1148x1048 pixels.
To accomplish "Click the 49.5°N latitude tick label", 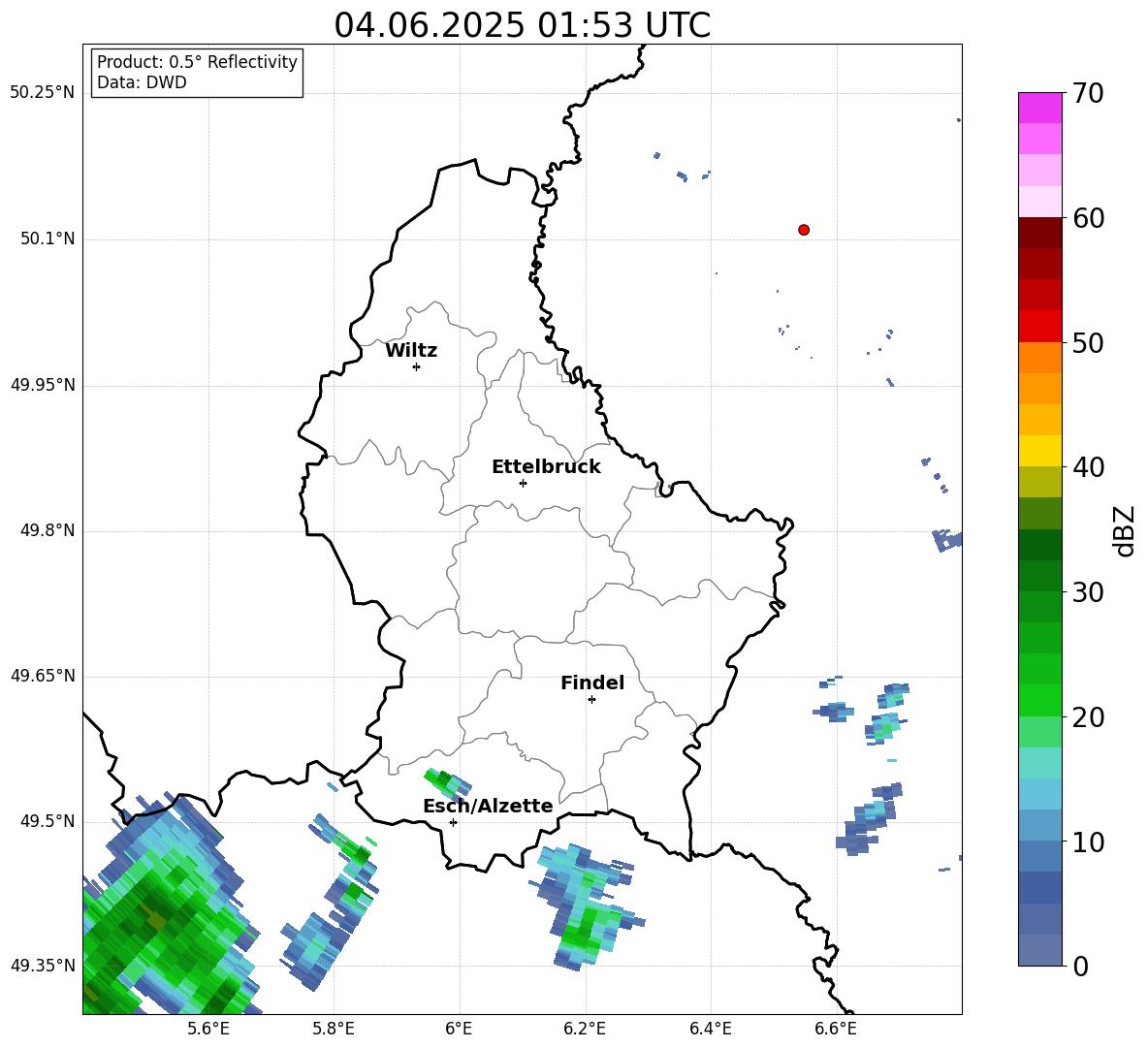I will click(x=48, y=821).
